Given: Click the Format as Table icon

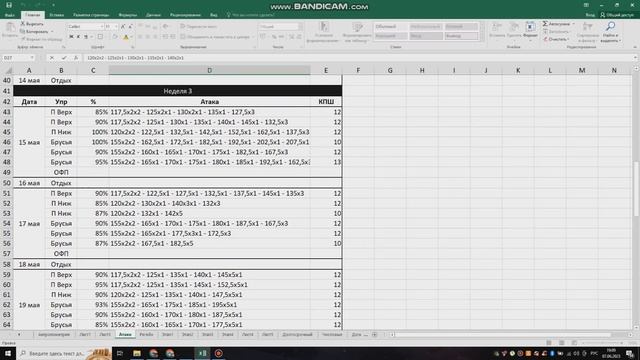Looking at the screenshot, I should [357, 27].
